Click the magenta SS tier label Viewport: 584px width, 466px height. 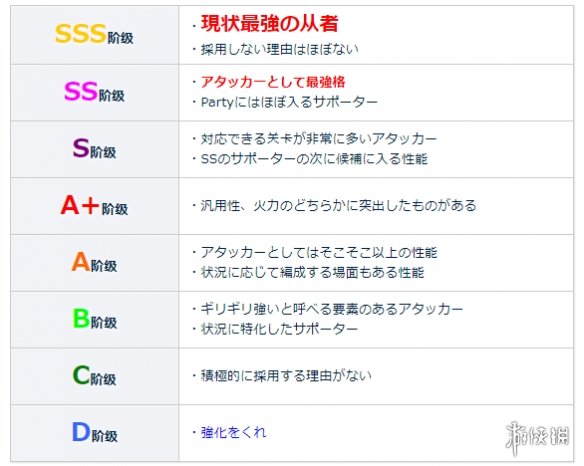point(94,92)
